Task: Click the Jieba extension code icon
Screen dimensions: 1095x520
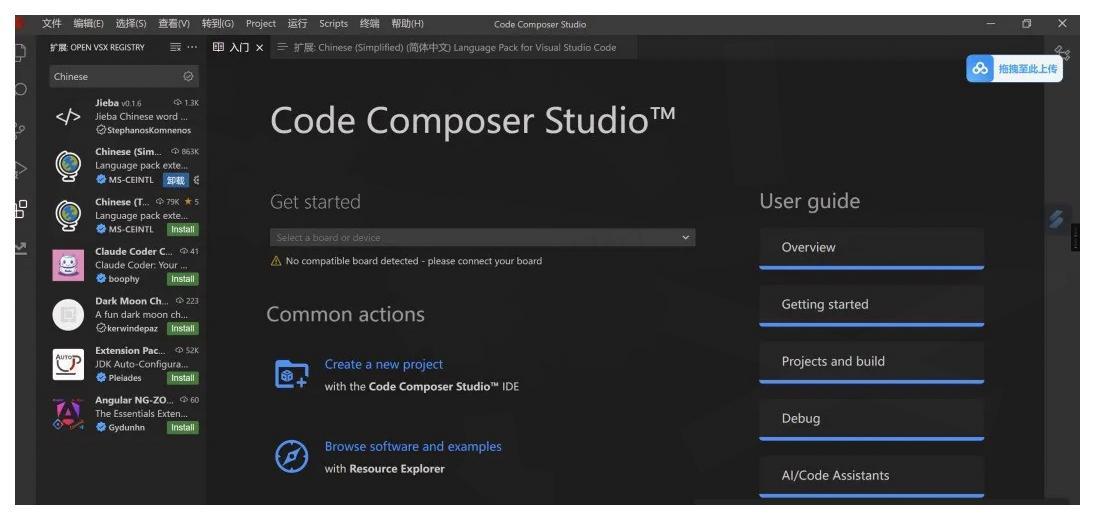Action: [68, 117]
